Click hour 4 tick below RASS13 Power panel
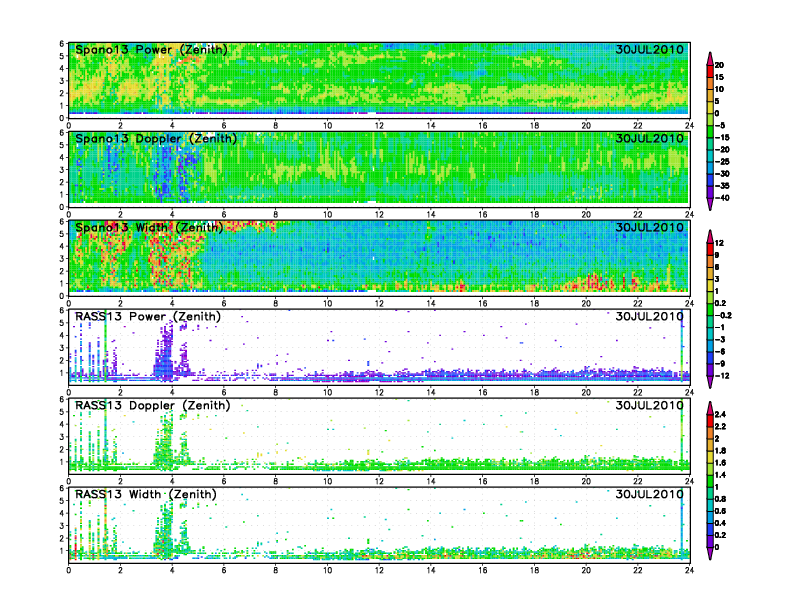 tap(172, 392)
